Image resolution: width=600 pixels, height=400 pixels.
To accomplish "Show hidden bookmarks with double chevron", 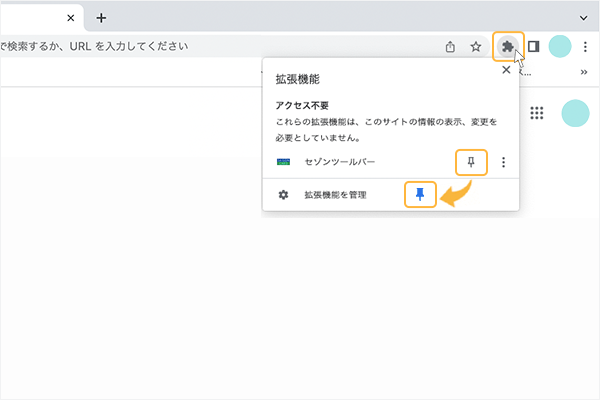I will 583,71.
